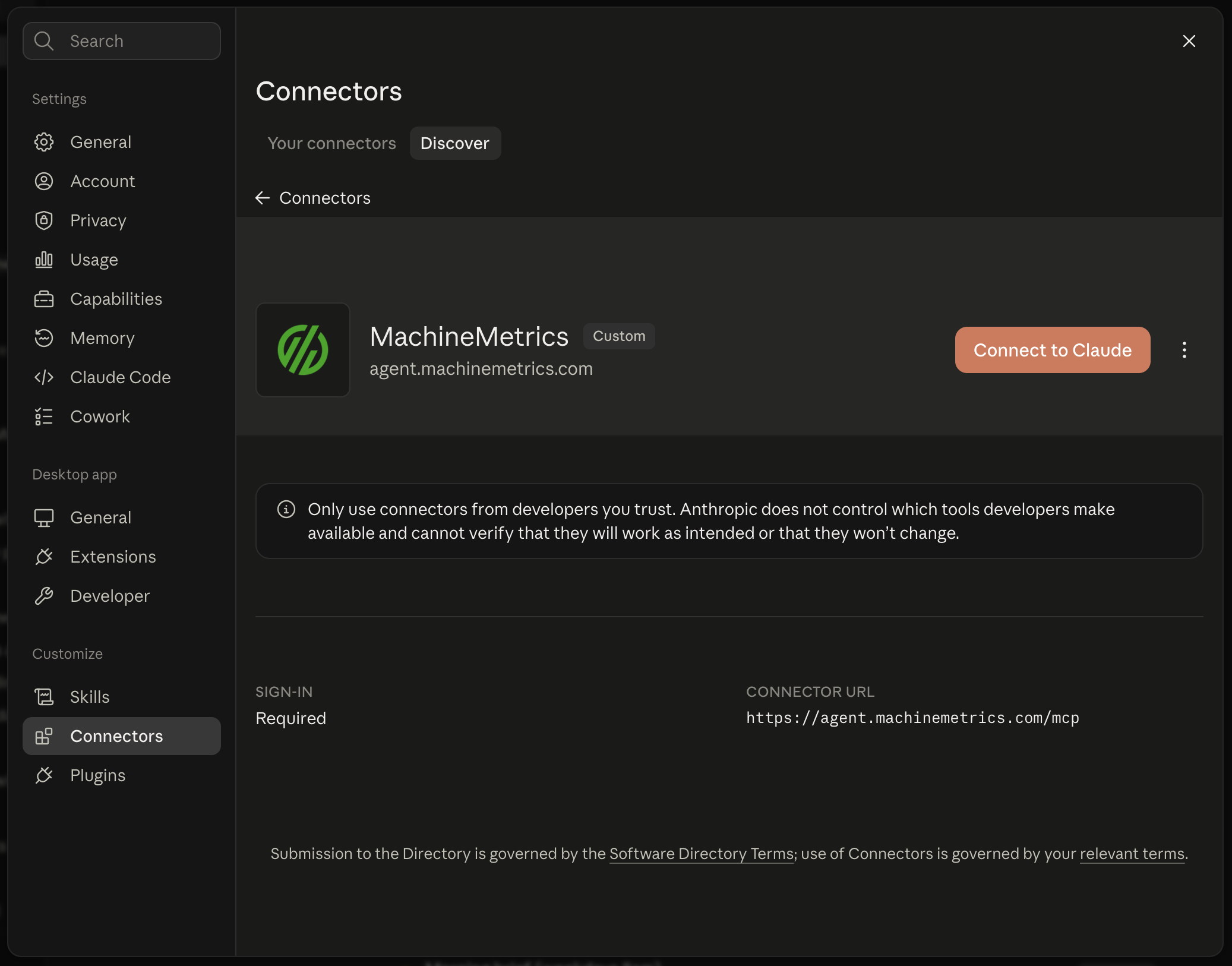This screenshot has width=1232, height=966.
Task: Close the settings dialog with X
Action: 1189,41
